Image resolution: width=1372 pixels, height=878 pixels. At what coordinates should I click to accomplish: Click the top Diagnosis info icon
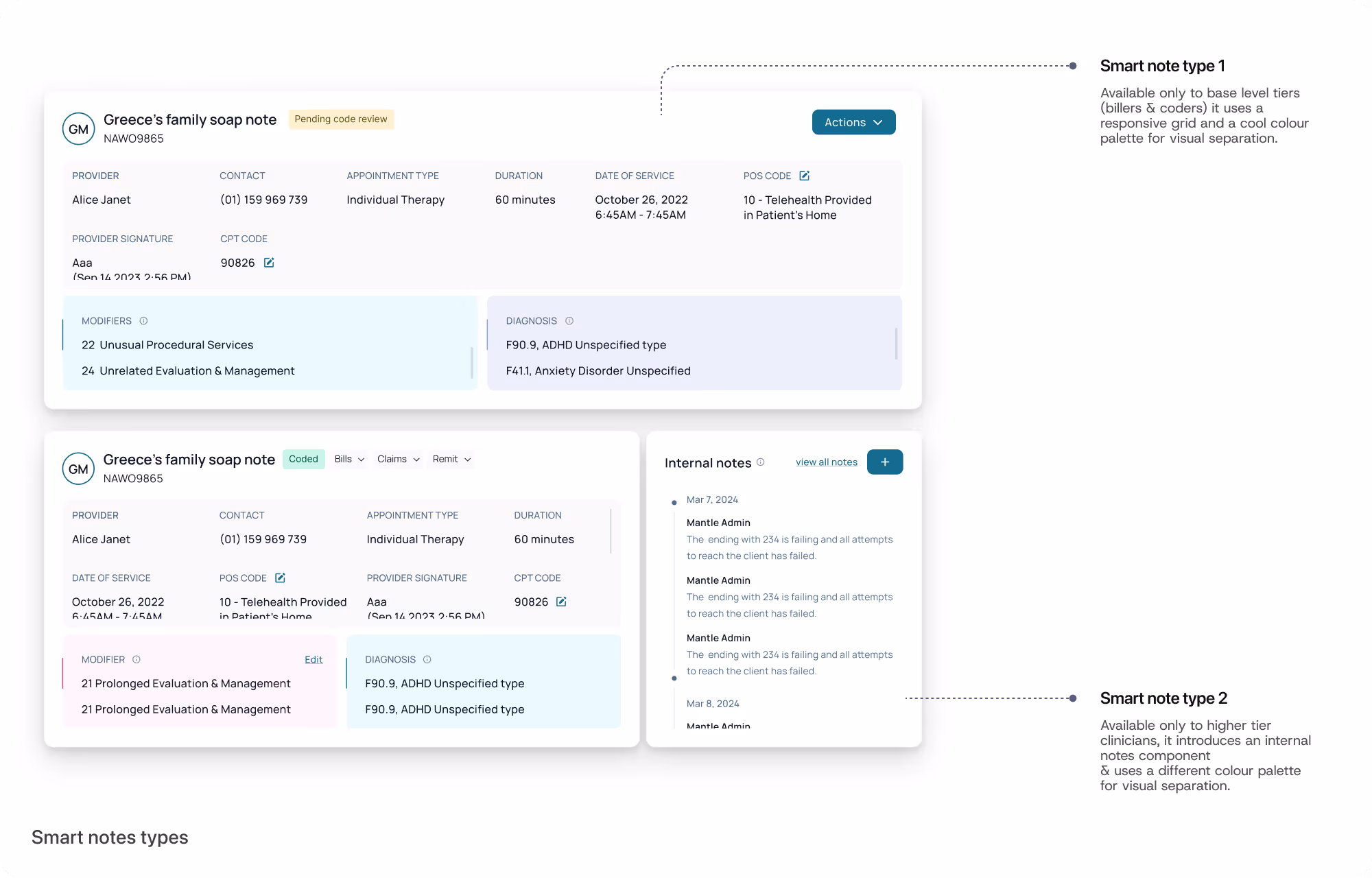point(569,321)
